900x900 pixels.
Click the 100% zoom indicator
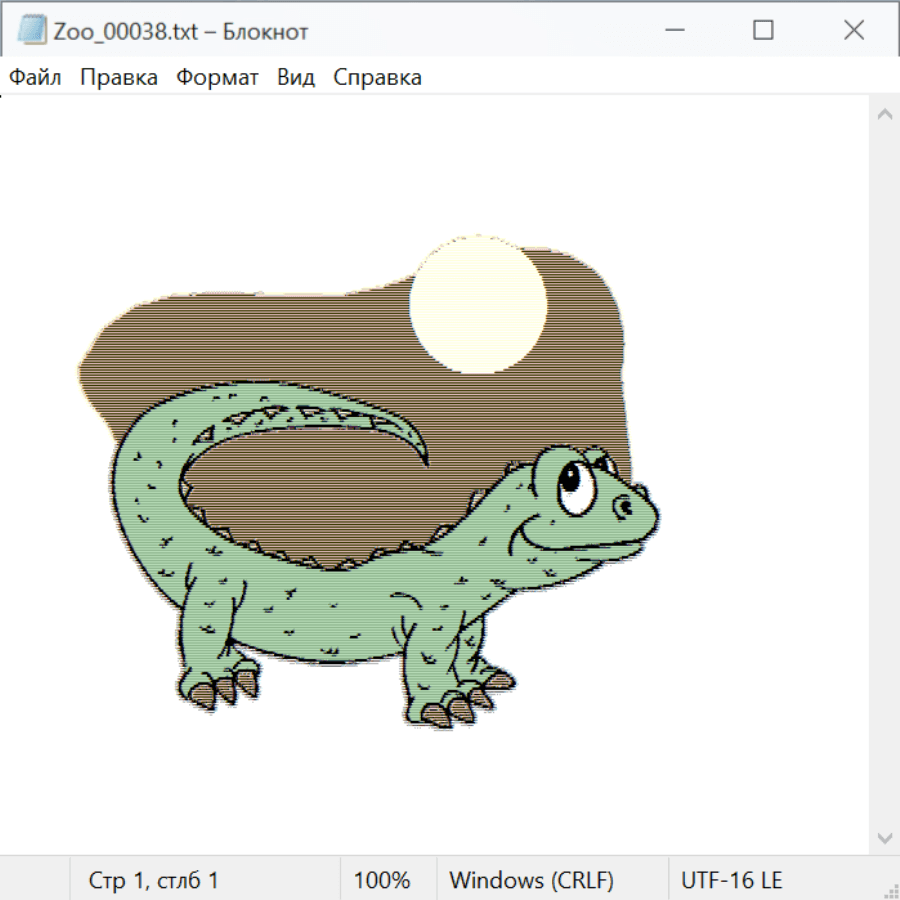click(382, 880)
